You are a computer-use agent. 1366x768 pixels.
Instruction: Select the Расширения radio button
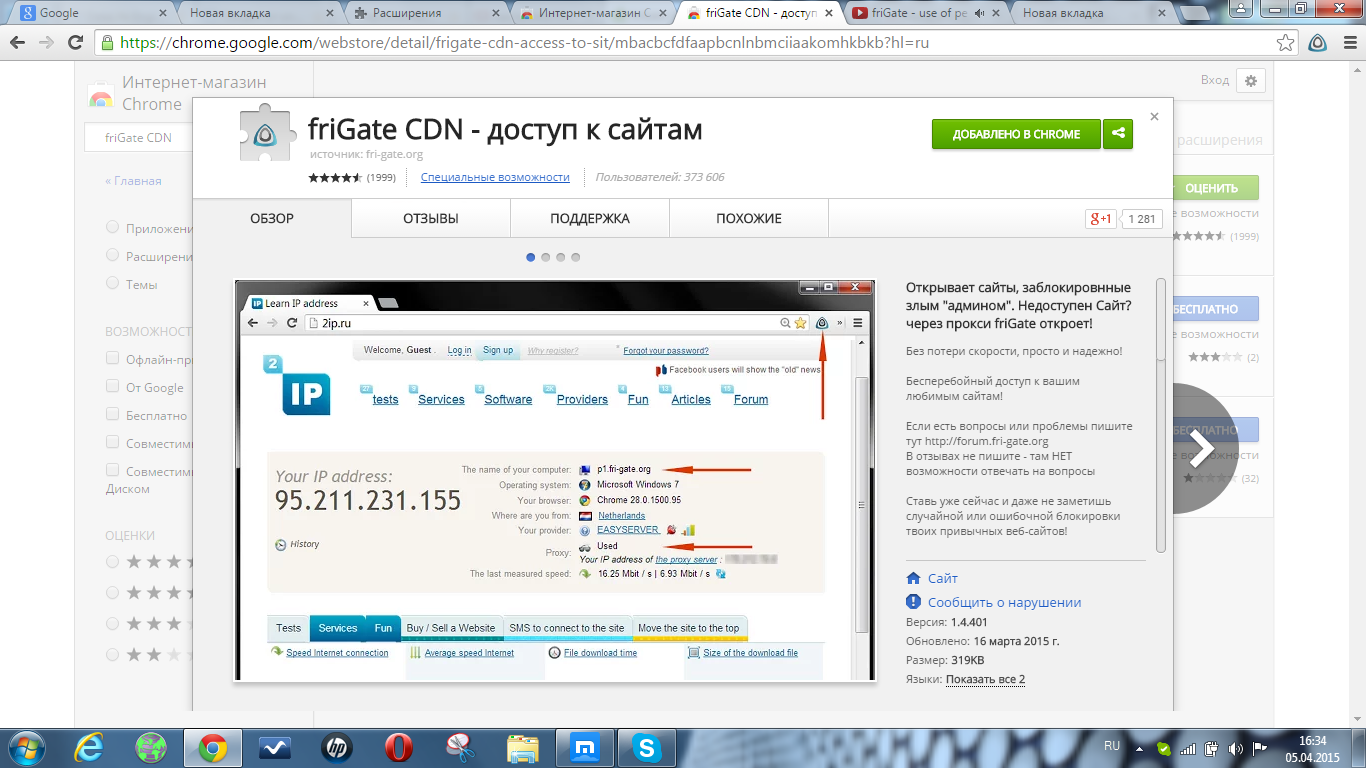[113, 256]
